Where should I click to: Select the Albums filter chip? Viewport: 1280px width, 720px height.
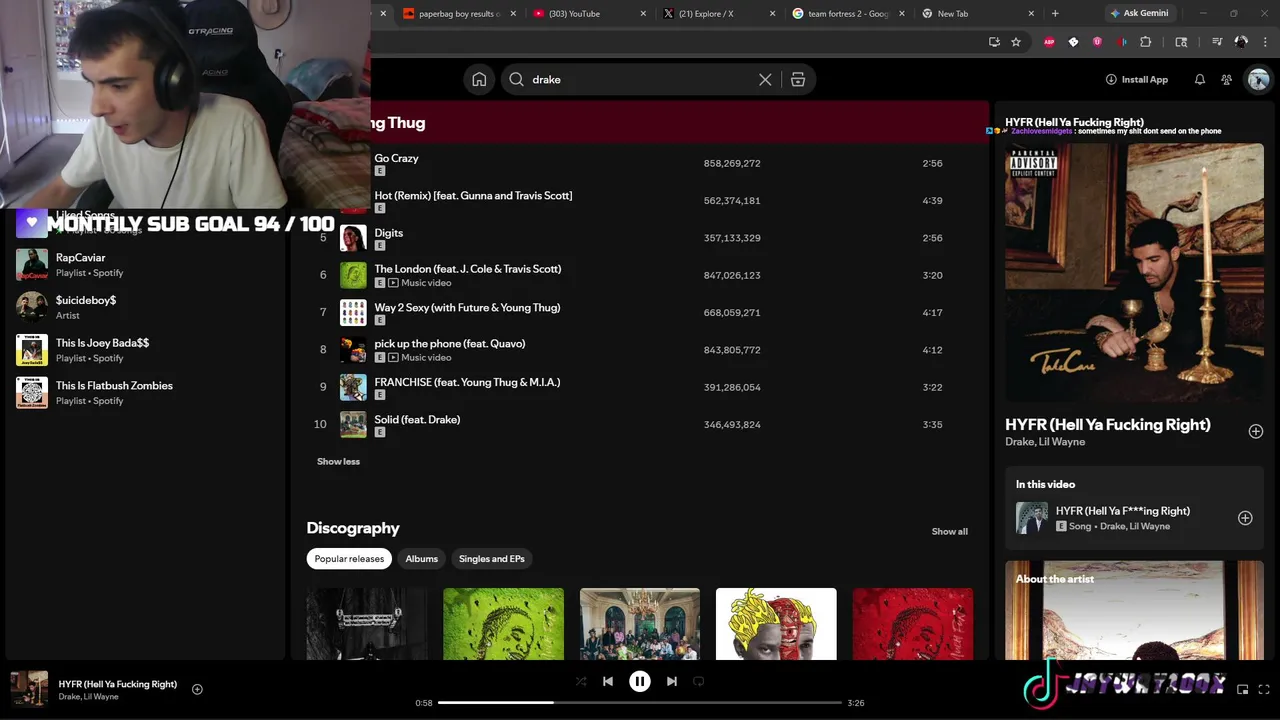click(421, 559)
